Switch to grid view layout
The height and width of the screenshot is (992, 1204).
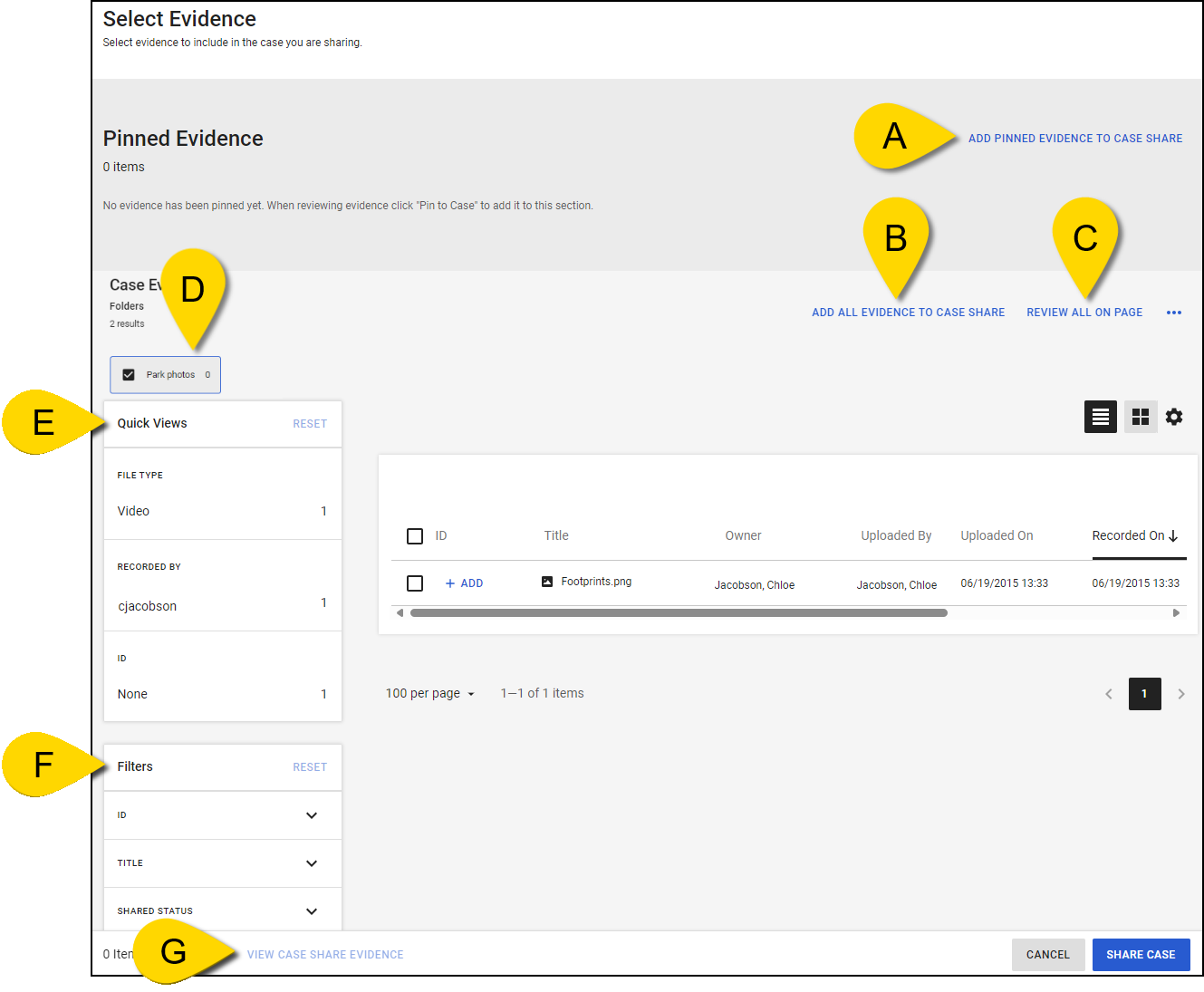tap(1141, 417)
